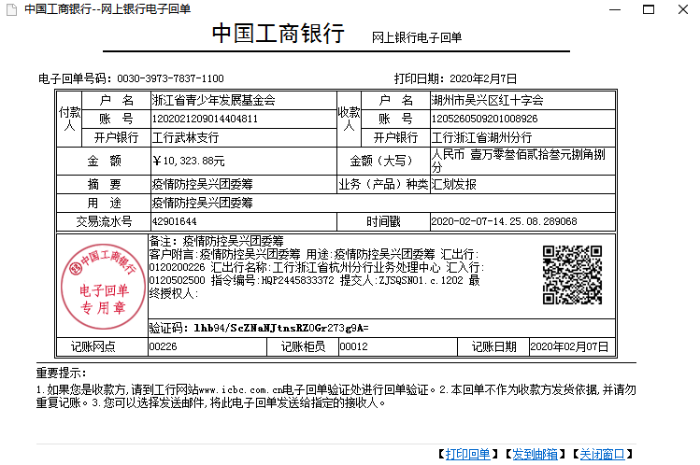Click the 重要提示 heading
700x465 pixels.
click(61, 373)
